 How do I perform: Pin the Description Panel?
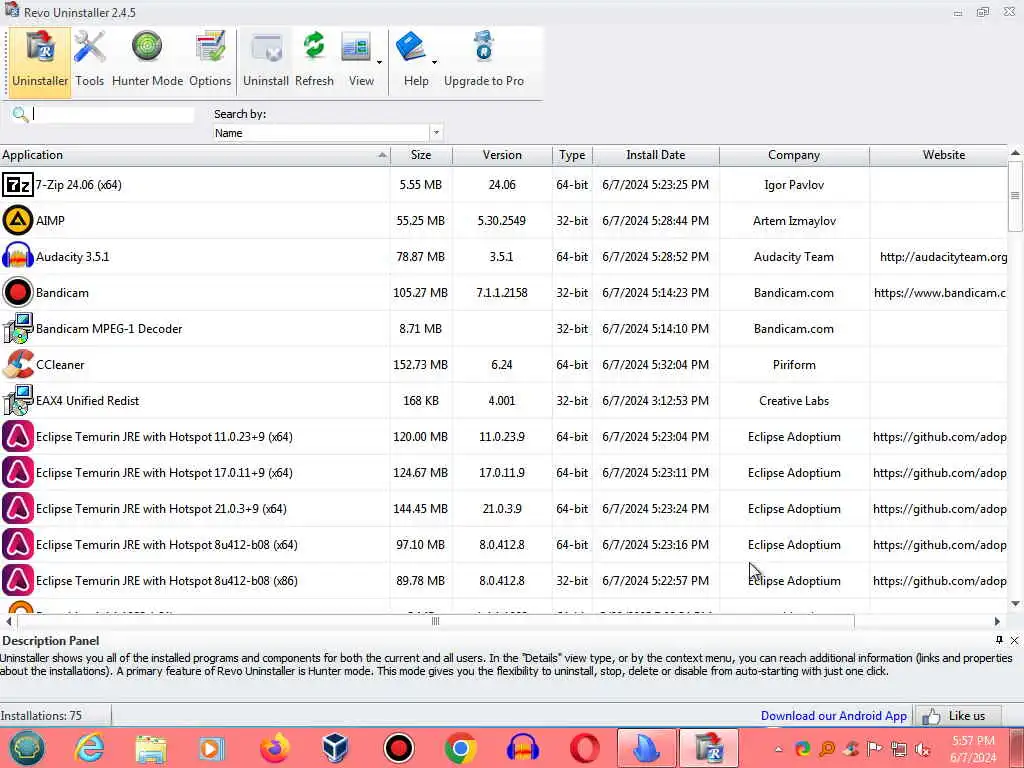click(x=999, y=640)
